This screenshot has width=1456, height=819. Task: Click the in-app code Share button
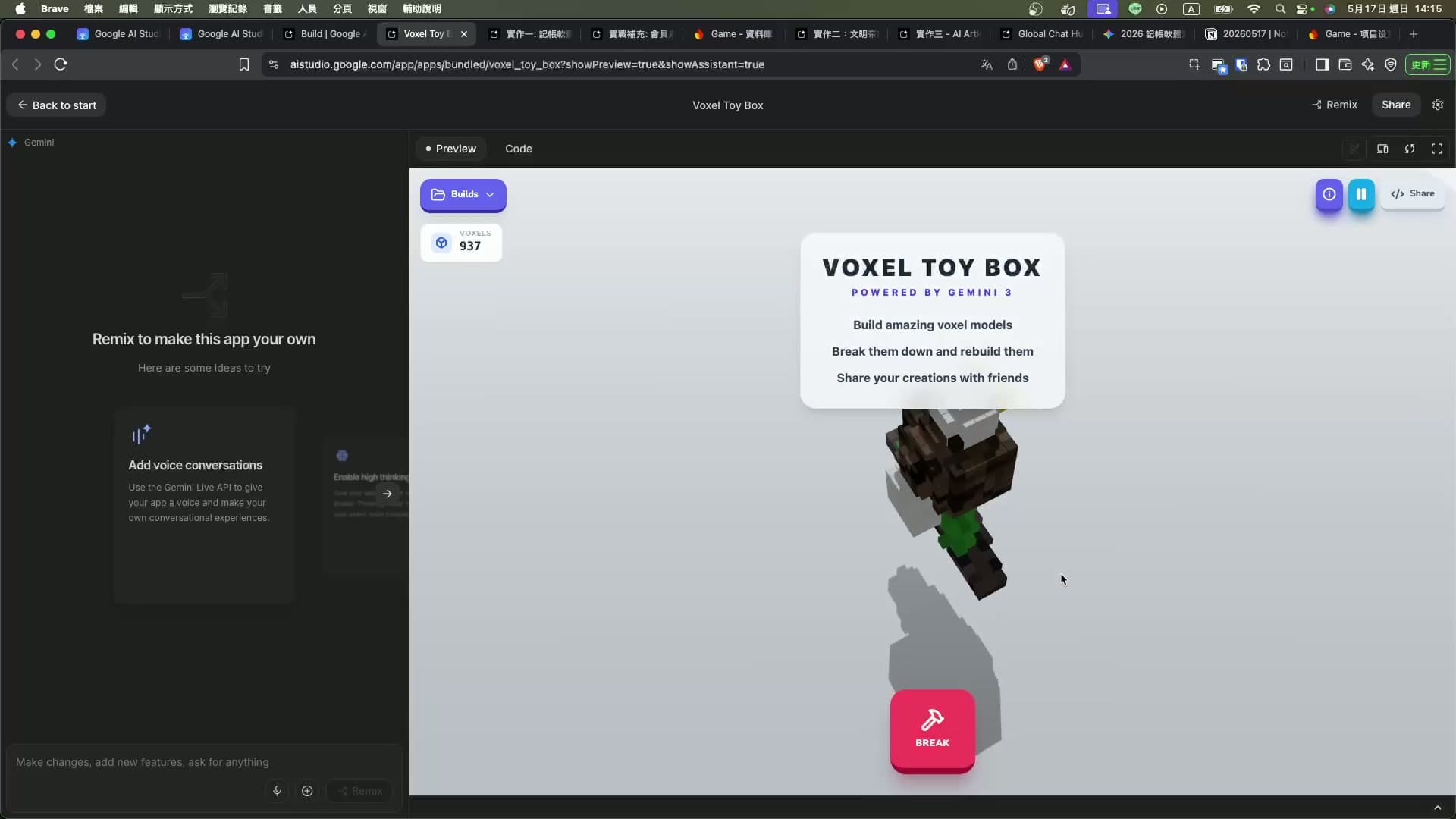click(x=1413, y=194)
